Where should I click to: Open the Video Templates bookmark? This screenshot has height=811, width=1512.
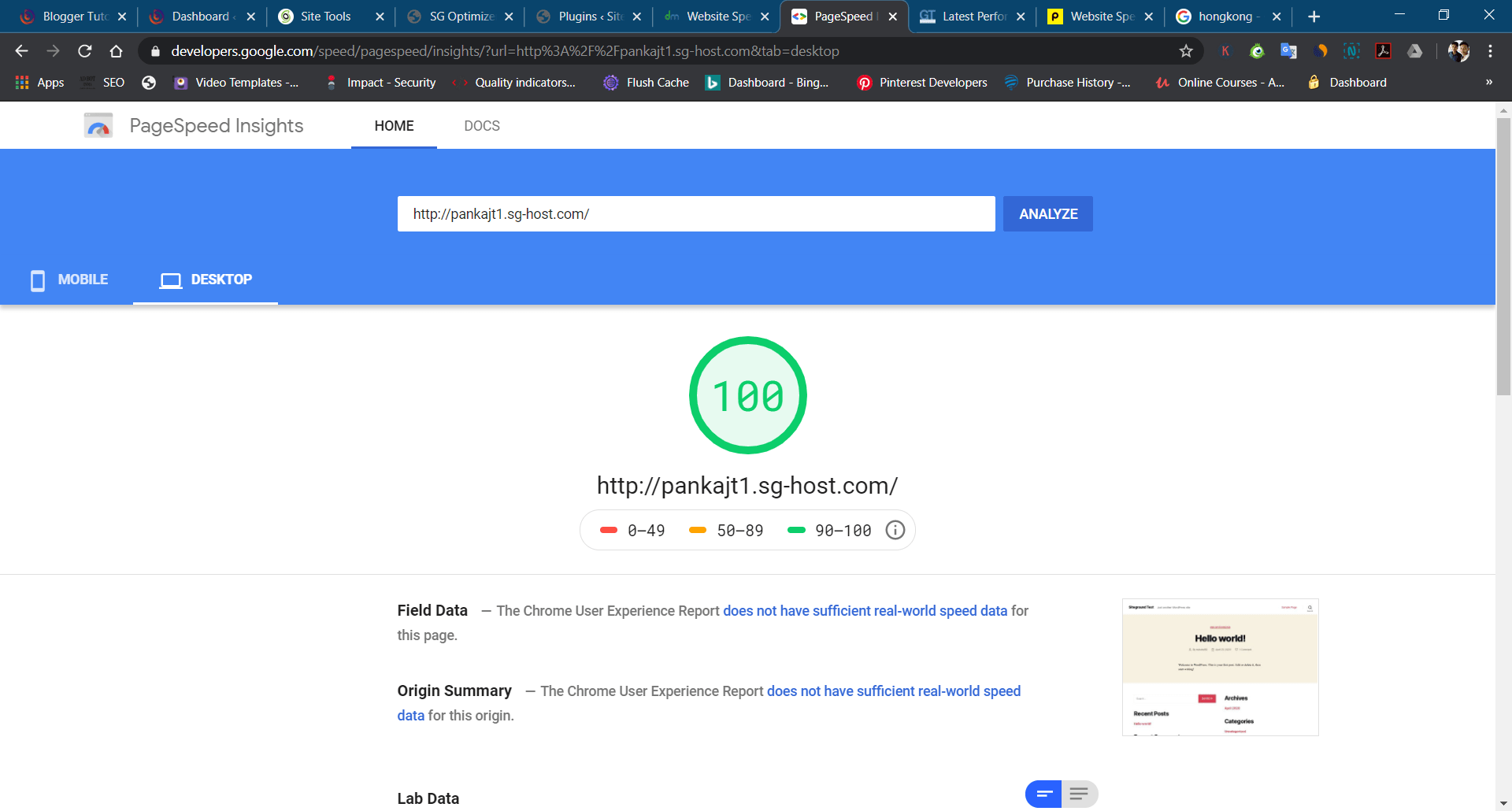[236, 83]
